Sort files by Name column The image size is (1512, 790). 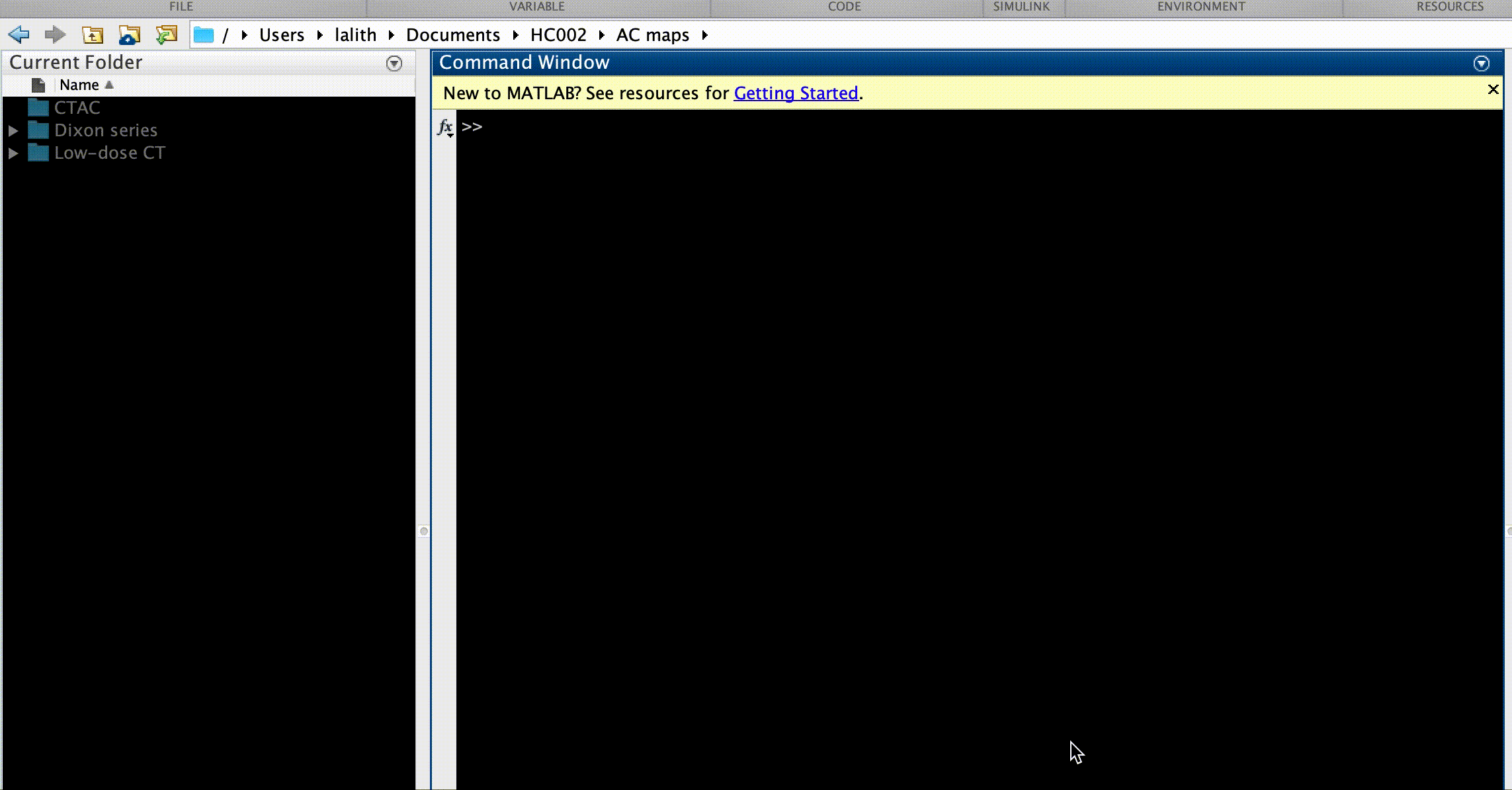coord(79,85)
